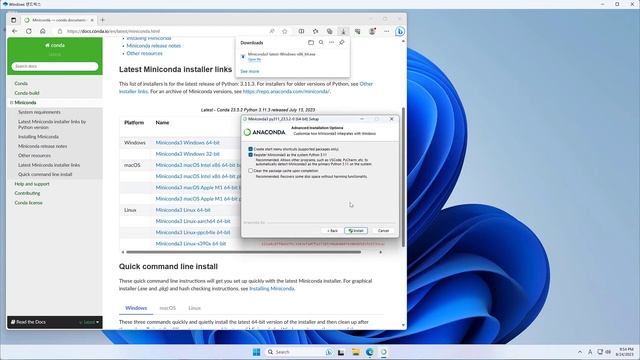Viewport: 640px width, 360px height.
Task: Add this page to favorites
Action: coord(285,31)
